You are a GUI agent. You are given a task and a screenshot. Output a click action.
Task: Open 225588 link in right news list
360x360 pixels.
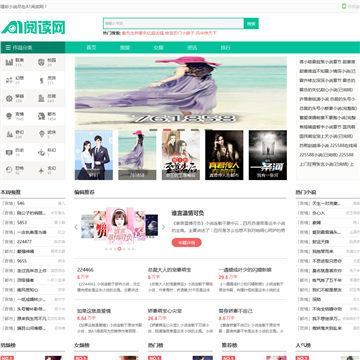tap(327, 155)
